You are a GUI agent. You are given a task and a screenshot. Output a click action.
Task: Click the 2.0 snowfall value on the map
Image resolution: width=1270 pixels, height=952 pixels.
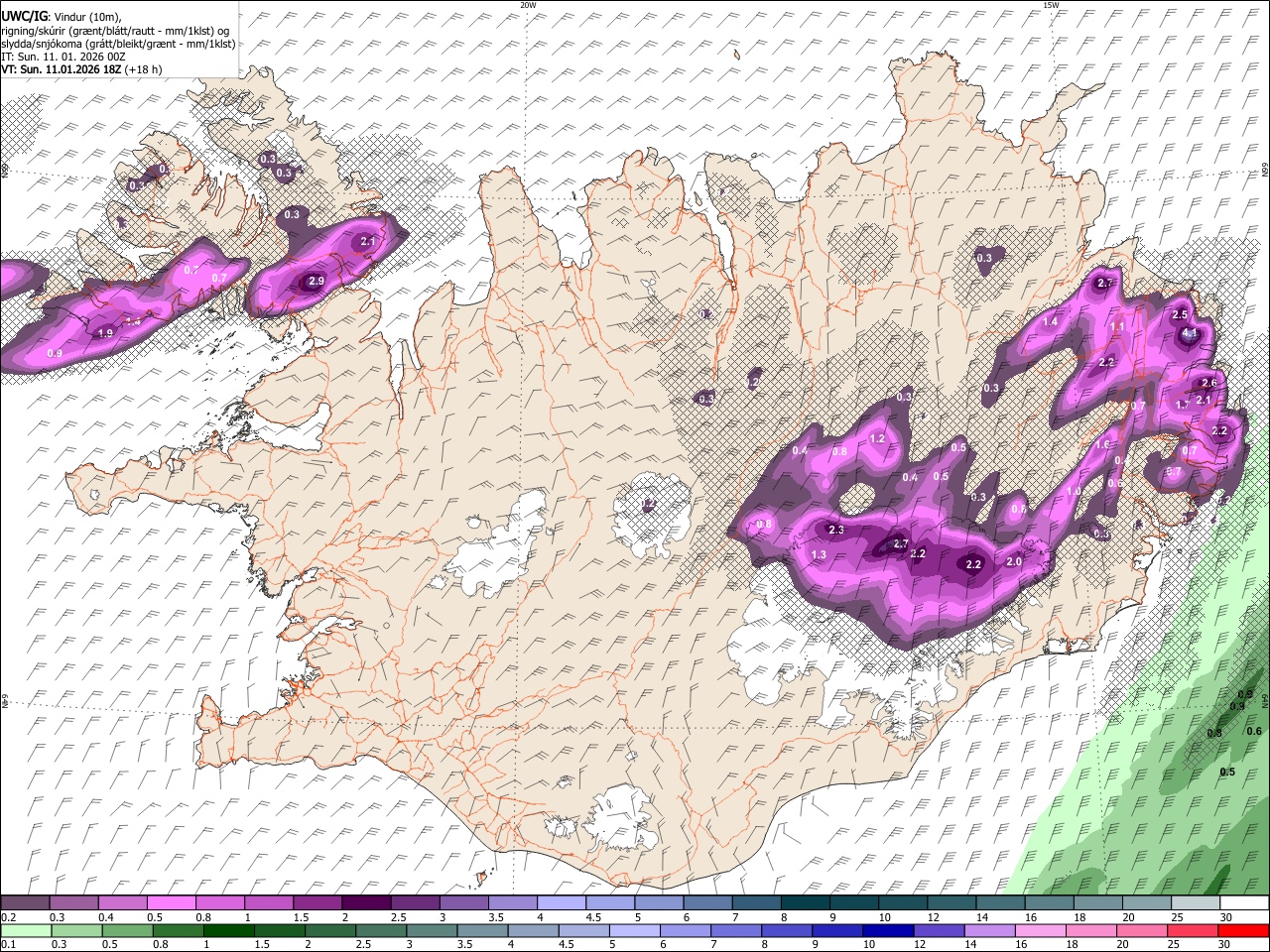[1014, 561]
